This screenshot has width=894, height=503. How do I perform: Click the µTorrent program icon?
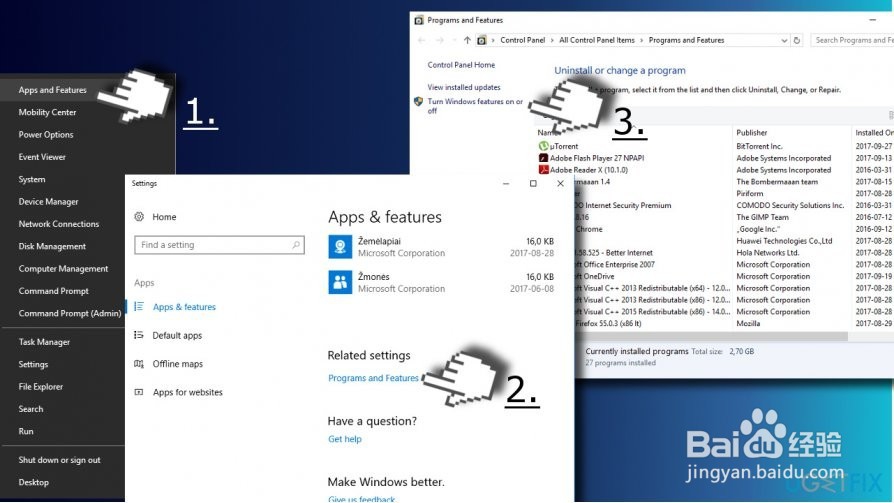pos(543,146)
